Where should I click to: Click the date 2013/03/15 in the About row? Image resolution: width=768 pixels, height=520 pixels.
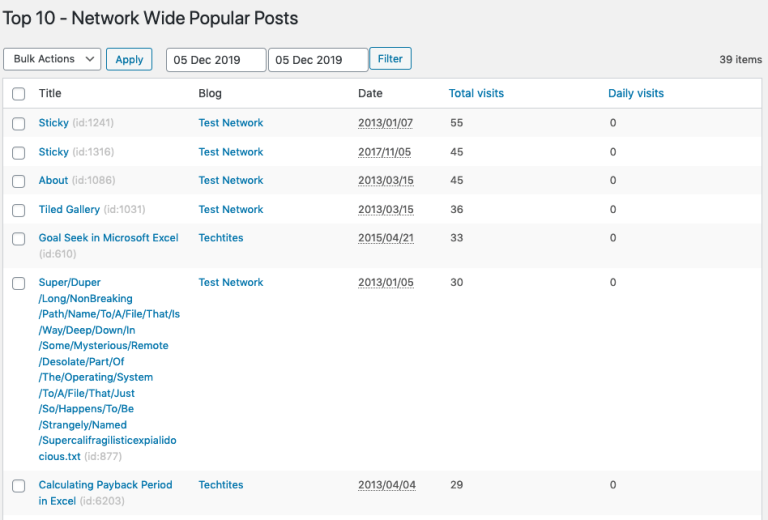click(x=386, y=181)
